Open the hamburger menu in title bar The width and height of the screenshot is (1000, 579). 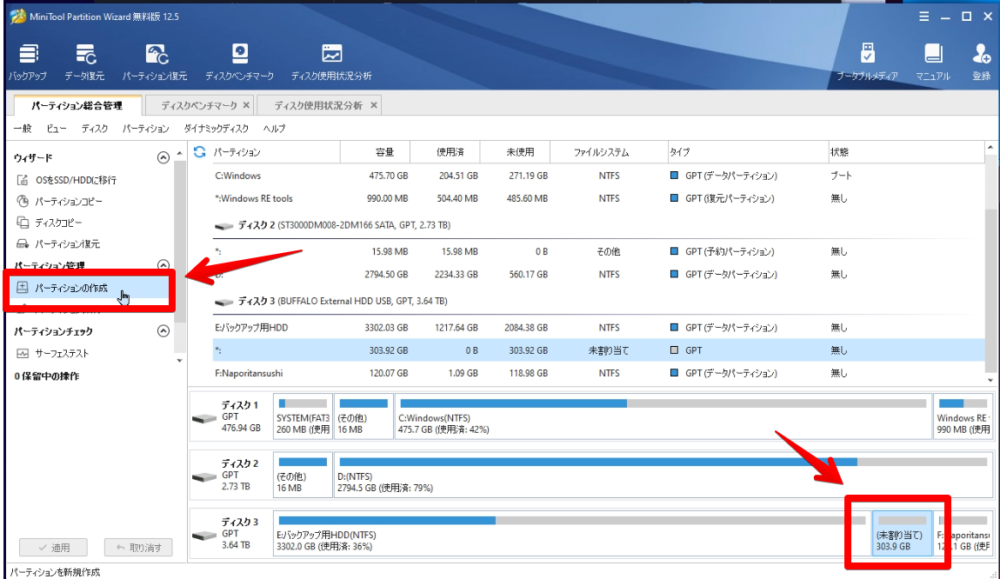(x=923, y=17)
